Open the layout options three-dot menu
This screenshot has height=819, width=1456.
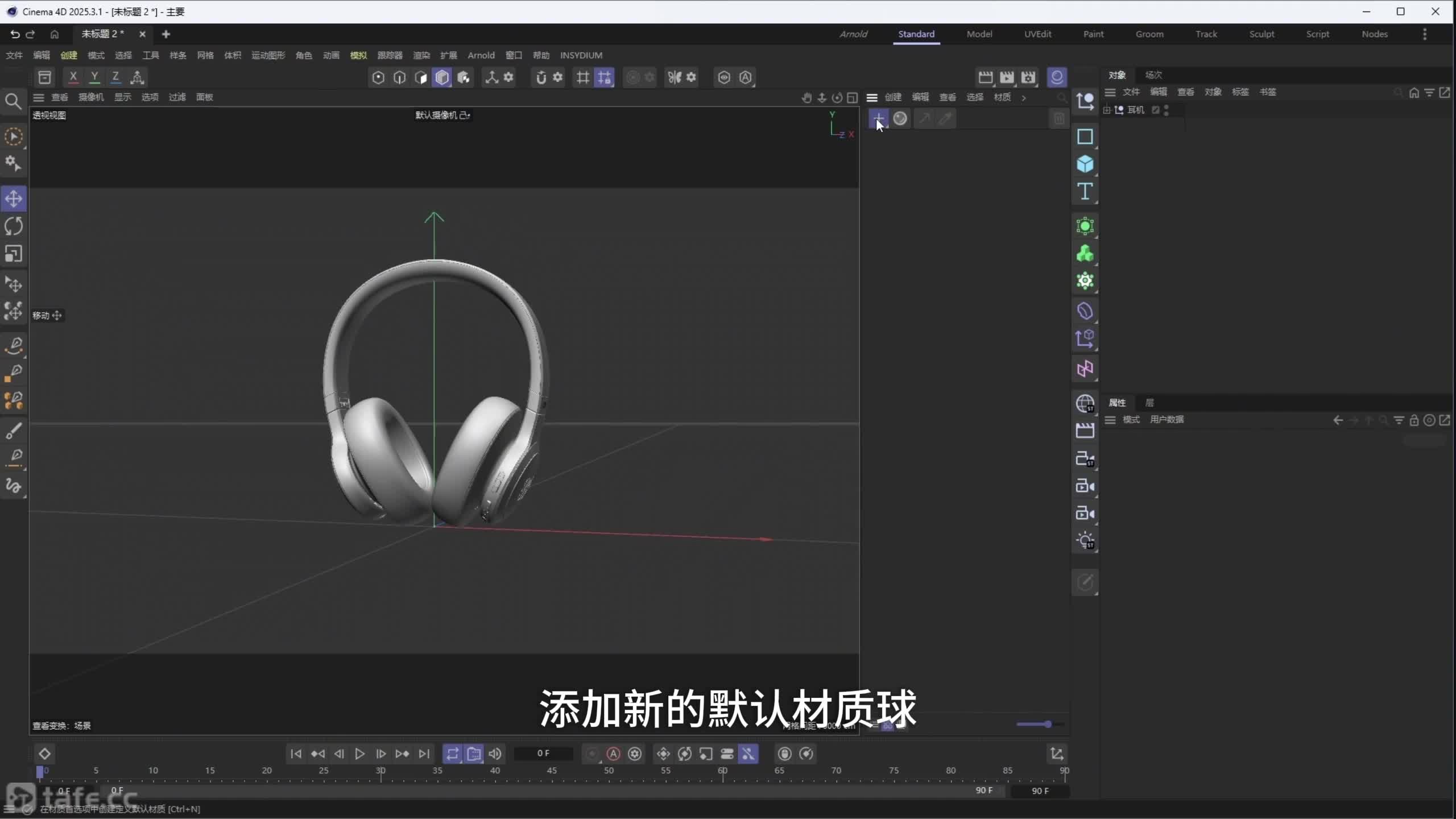click(1425, 34)
